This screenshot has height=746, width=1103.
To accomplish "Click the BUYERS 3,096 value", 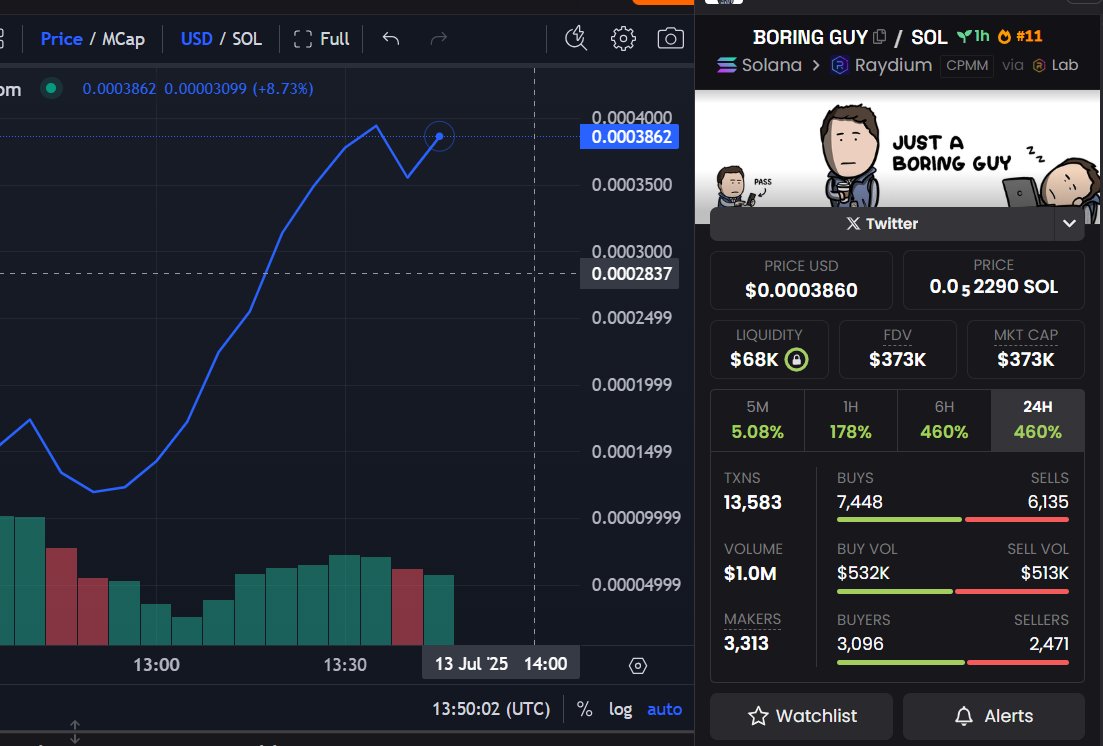I will tap(860, 643).
